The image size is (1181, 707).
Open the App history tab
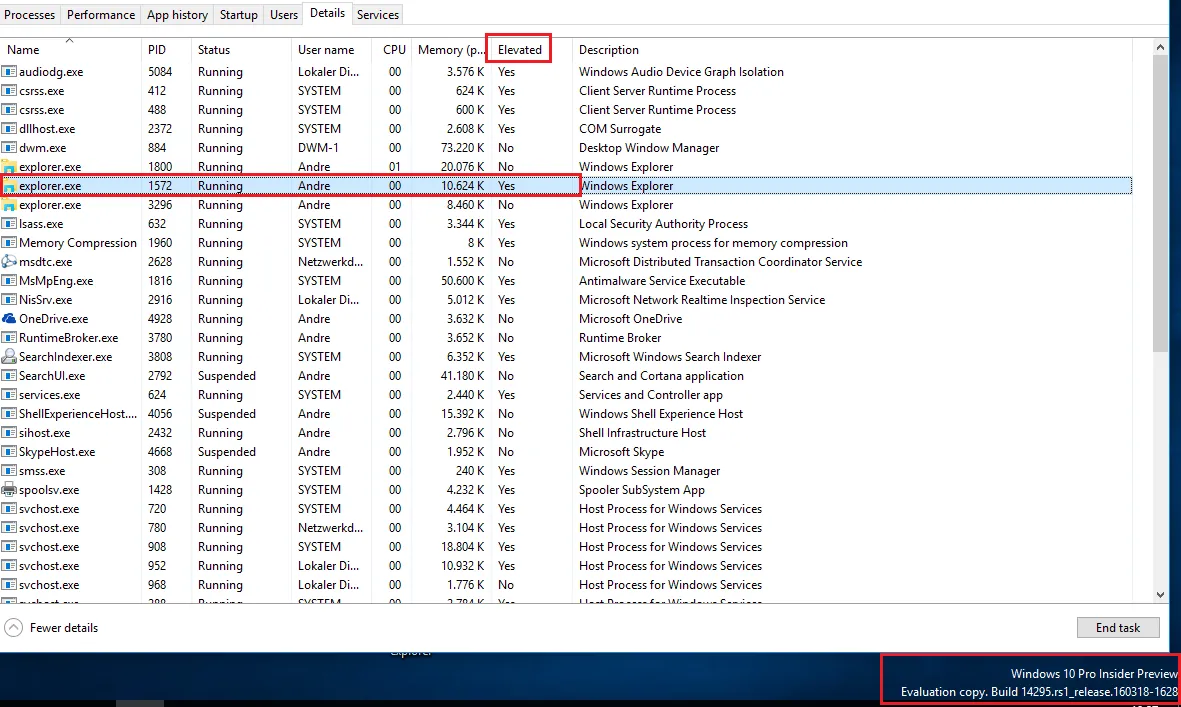177,14
